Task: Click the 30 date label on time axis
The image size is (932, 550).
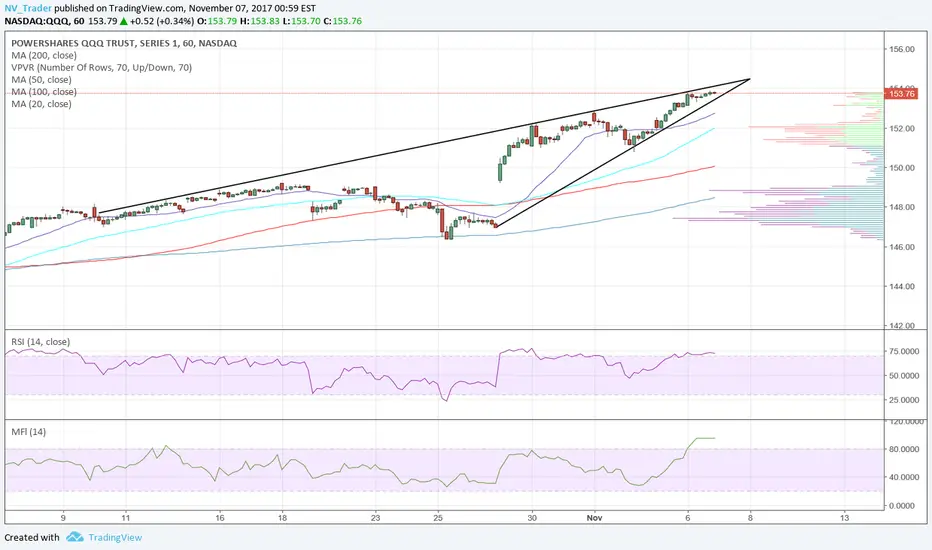Action: pyautogui.click(x=532, y=518)
